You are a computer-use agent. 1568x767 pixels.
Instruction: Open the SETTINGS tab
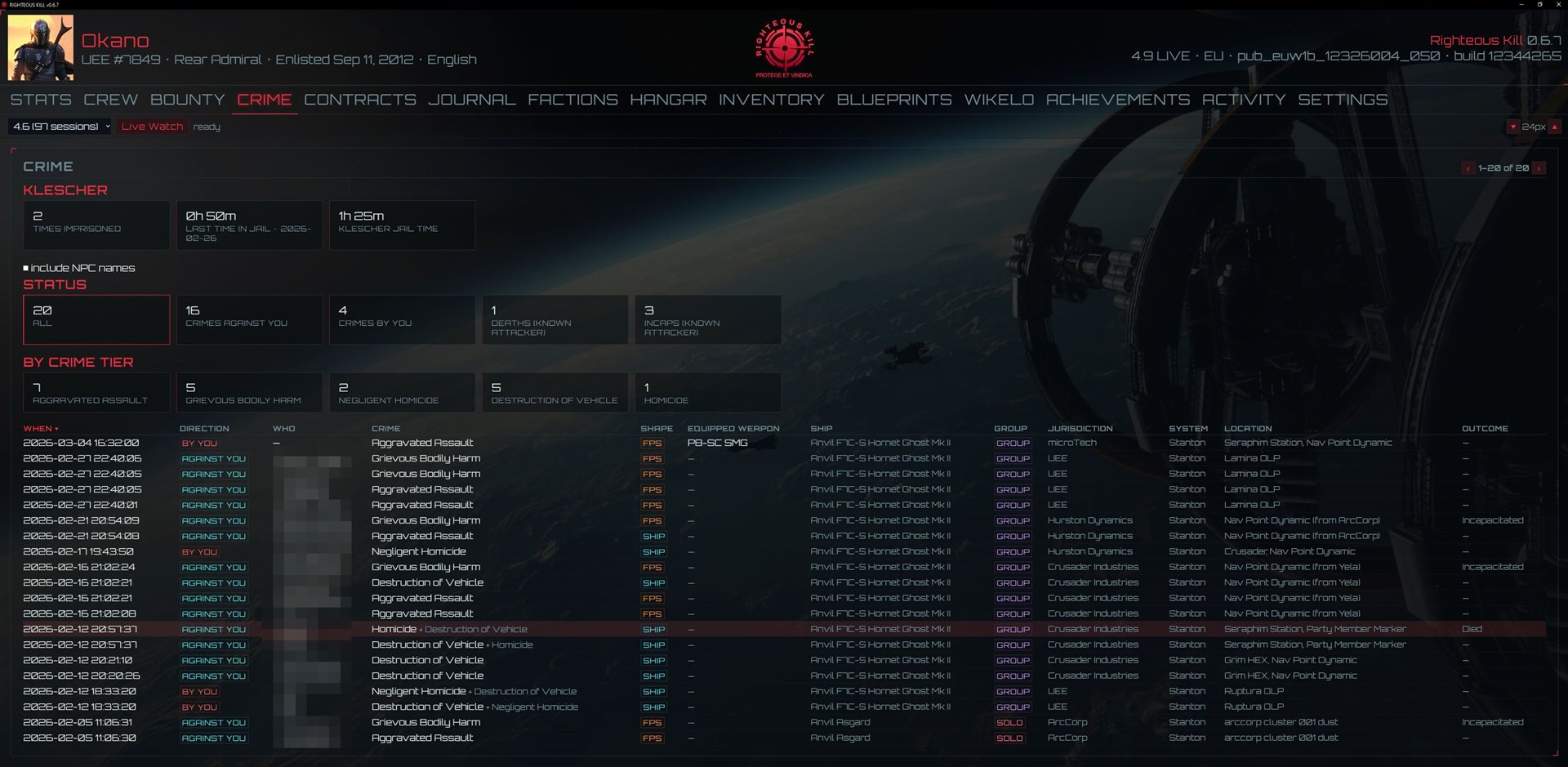(x=1343, y=100)
